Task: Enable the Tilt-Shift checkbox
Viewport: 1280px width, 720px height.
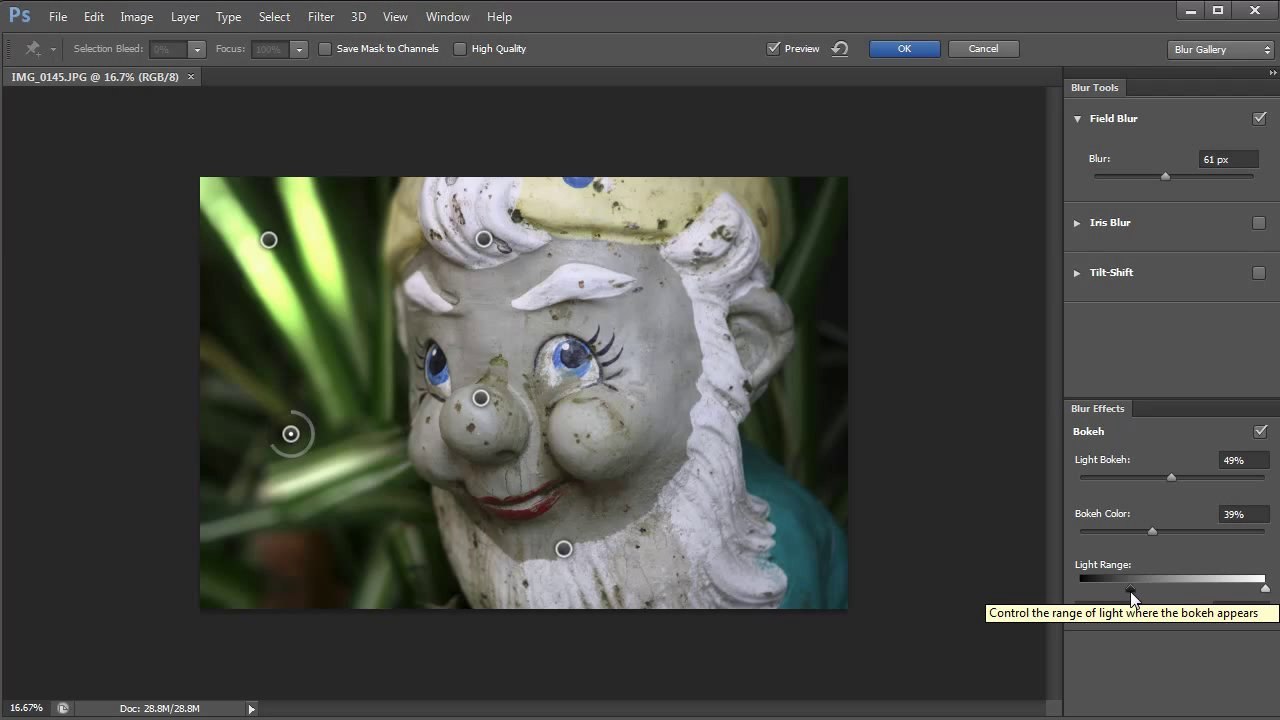Action: 1259,273
